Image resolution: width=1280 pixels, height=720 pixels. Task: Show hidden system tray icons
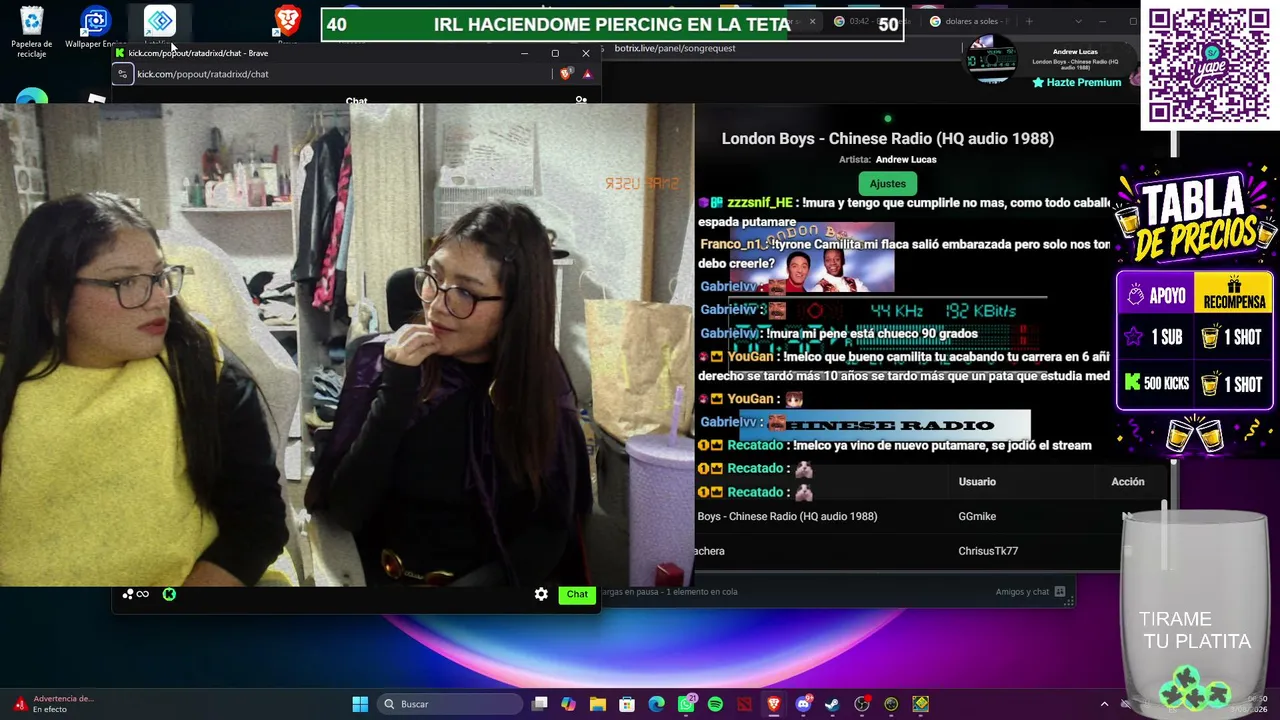pos(1104,704)
